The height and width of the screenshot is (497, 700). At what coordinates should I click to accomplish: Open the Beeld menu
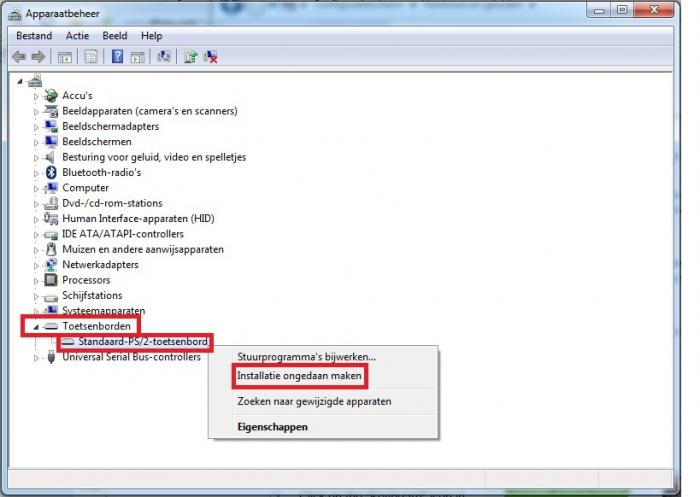(x=115, y=36)
